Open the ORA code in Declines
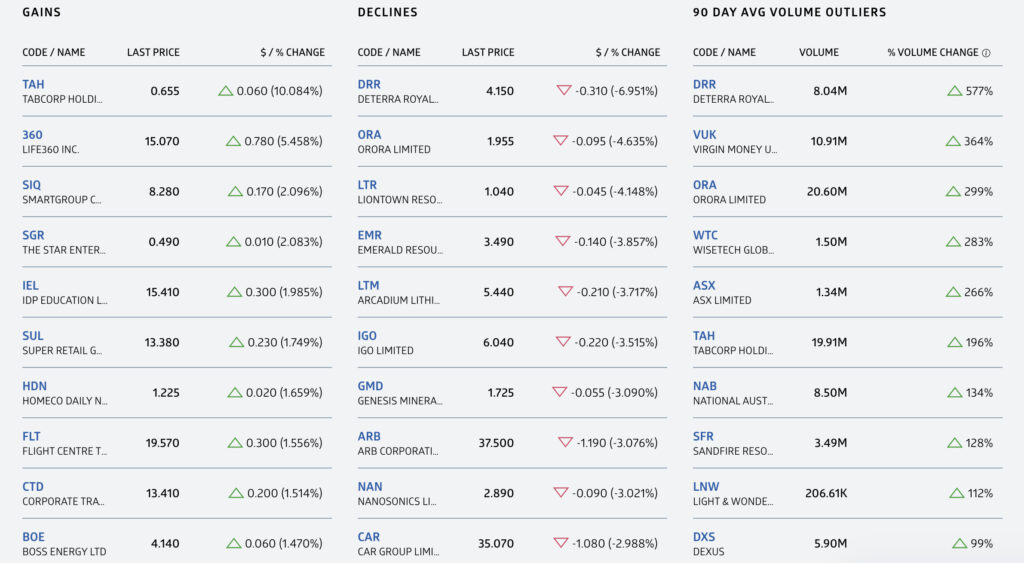Screen dimensions: 1024x563 369,135
